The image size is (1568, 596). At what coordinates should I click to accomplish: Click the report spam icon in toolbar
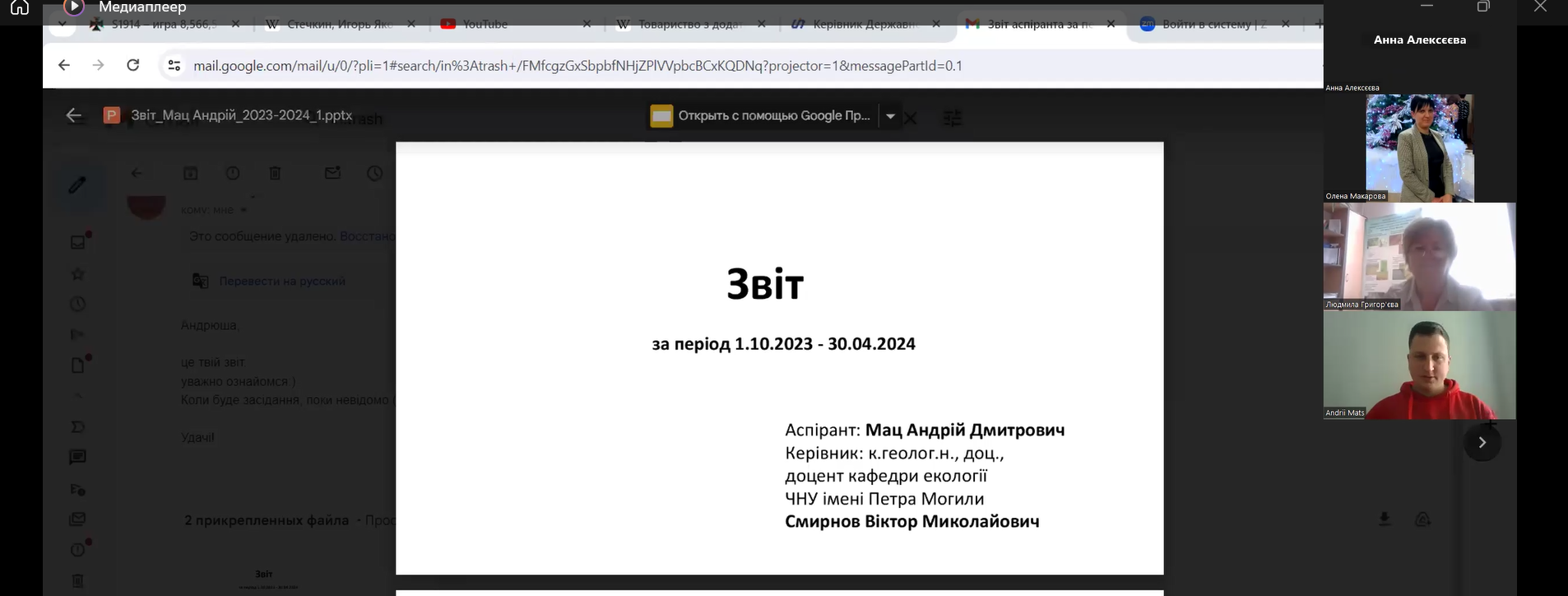click(233, 173)
